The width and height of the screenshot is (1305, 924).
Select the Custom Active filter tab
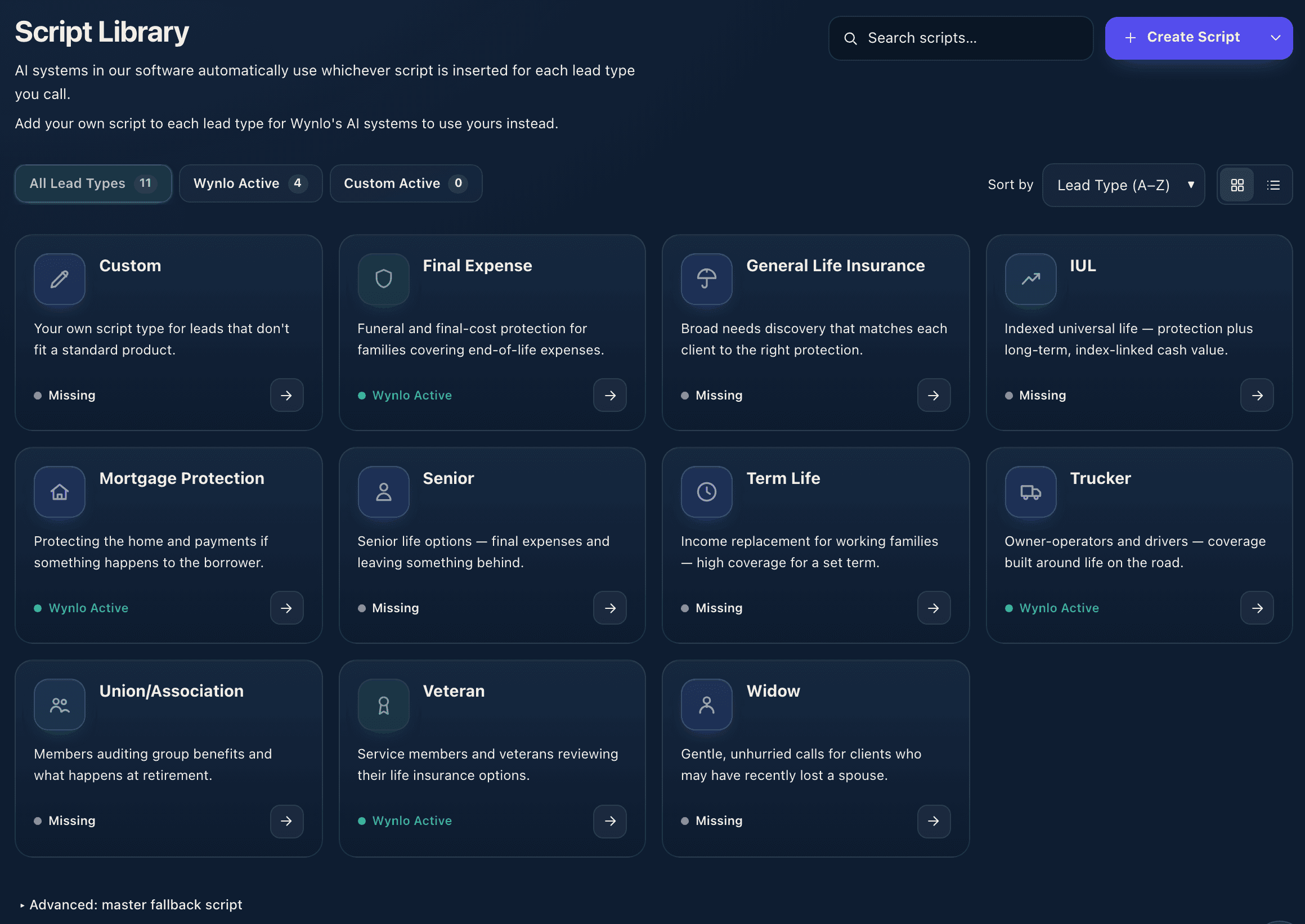point(406,183)
